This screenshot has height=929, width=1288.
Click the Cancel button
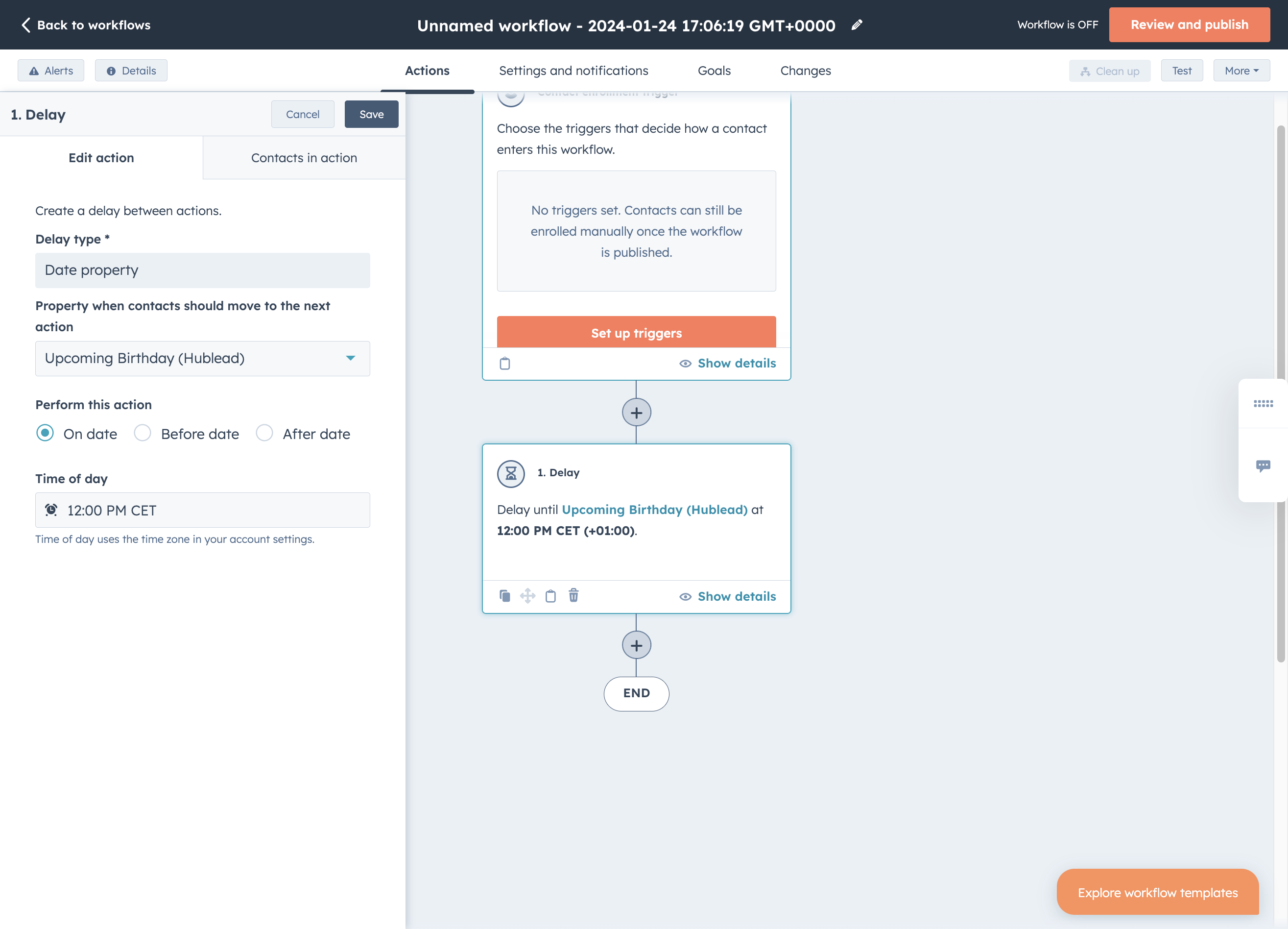click(303, 114)
